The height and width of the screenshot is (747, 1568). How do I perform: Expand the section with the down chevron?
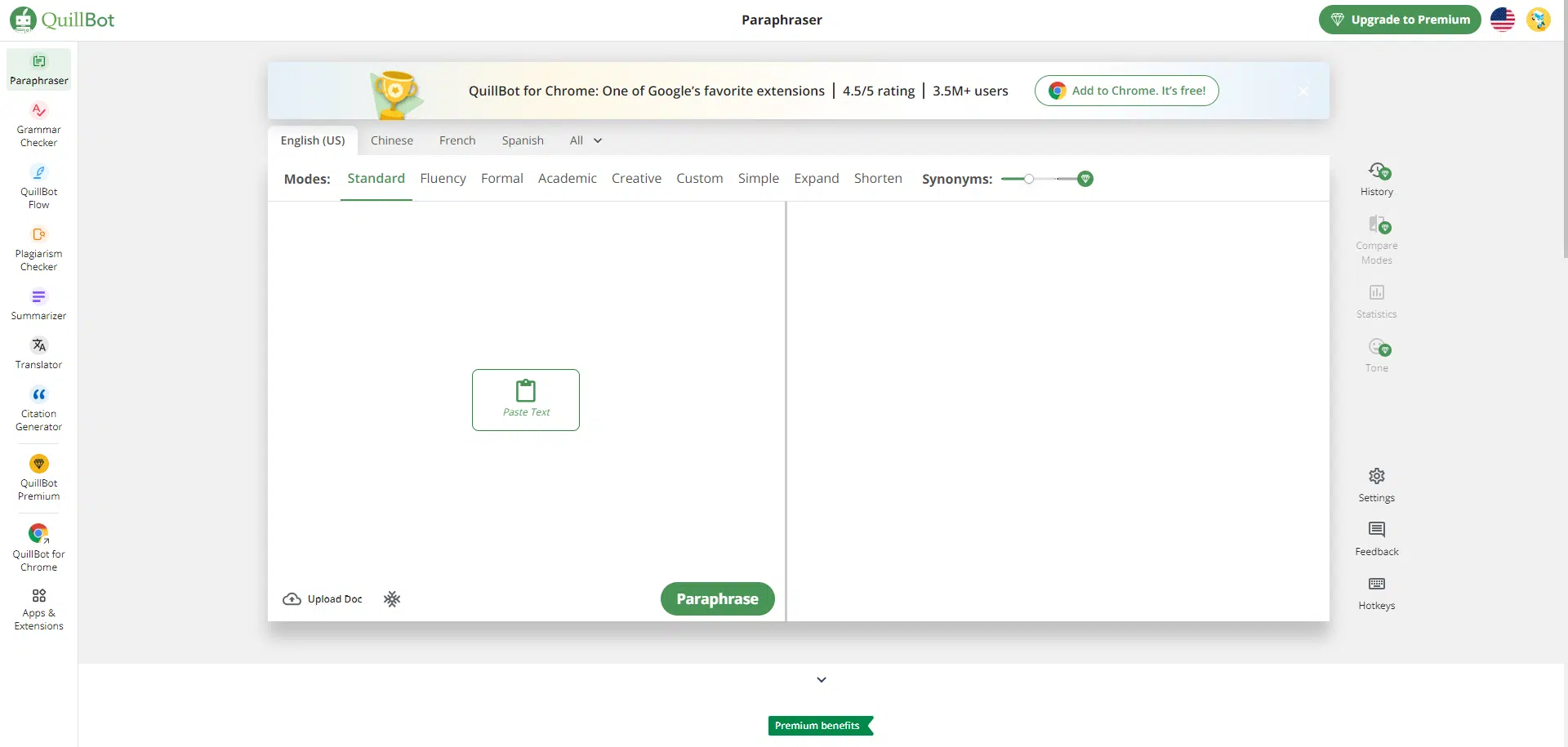coord(822,679)
